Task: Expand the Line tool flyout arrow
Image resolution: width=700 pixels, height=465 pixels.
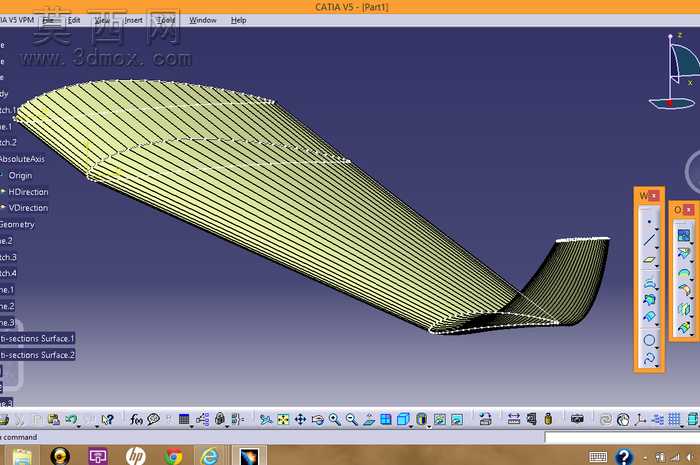Action: coord(657,247)
